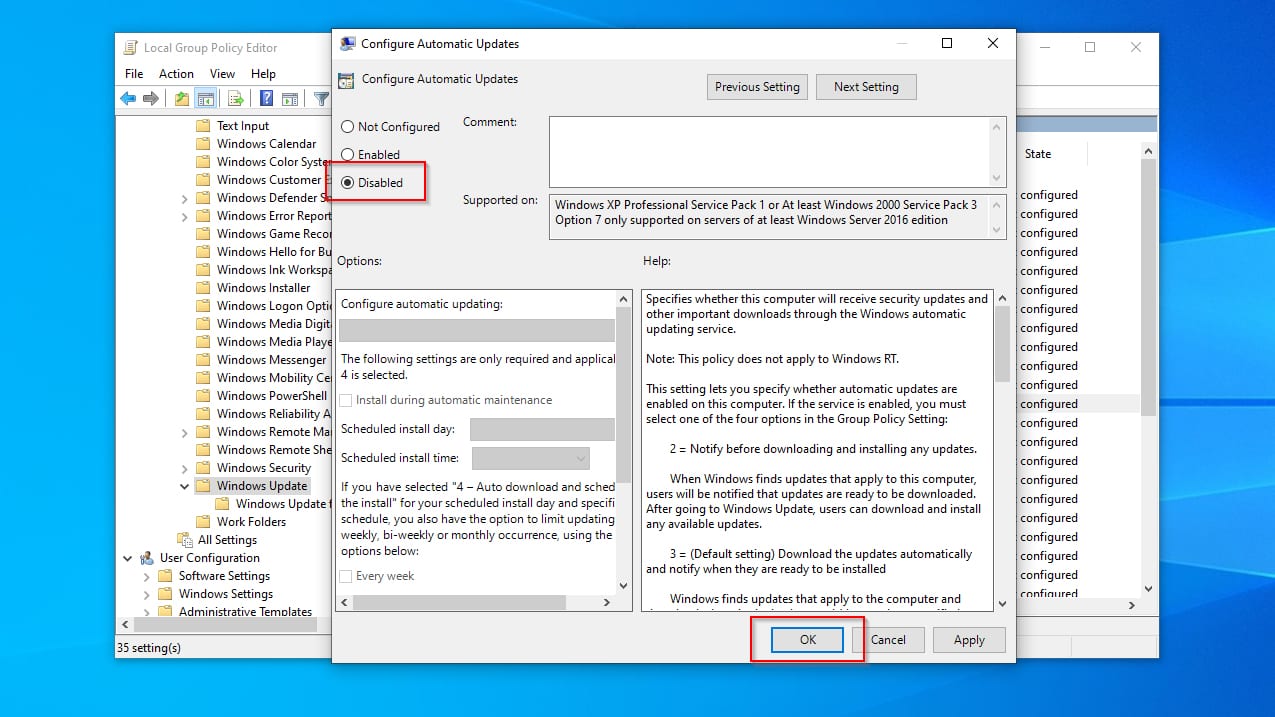Viewport: 1275px width, 717px height.
Task: Open the View menu
Action: 222,74
